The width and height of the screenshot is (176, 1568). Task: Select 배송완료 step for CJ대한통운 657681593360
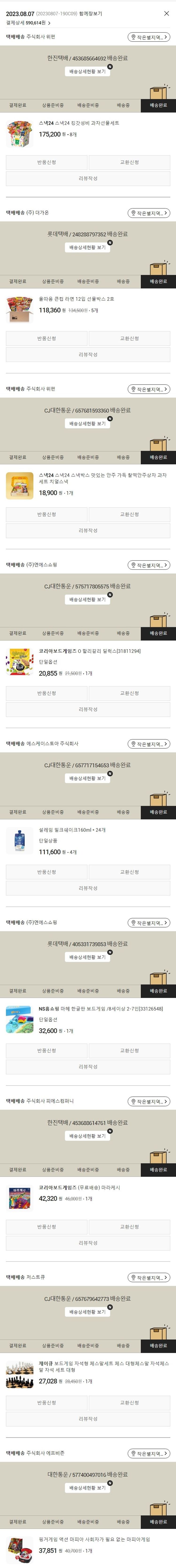158,457
